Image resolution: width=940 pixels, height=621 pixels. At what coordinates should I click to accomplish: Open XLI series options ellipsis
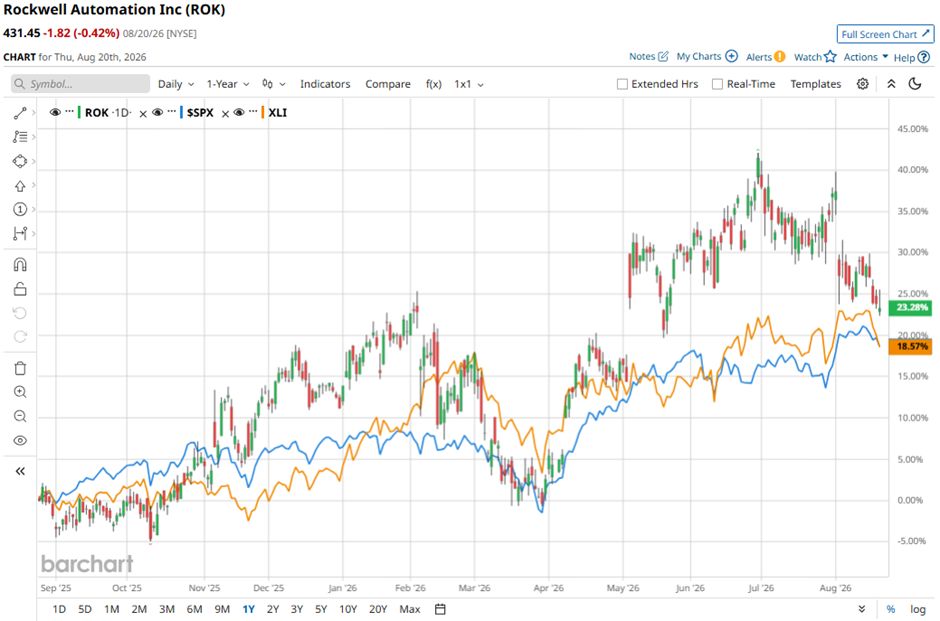253,111
